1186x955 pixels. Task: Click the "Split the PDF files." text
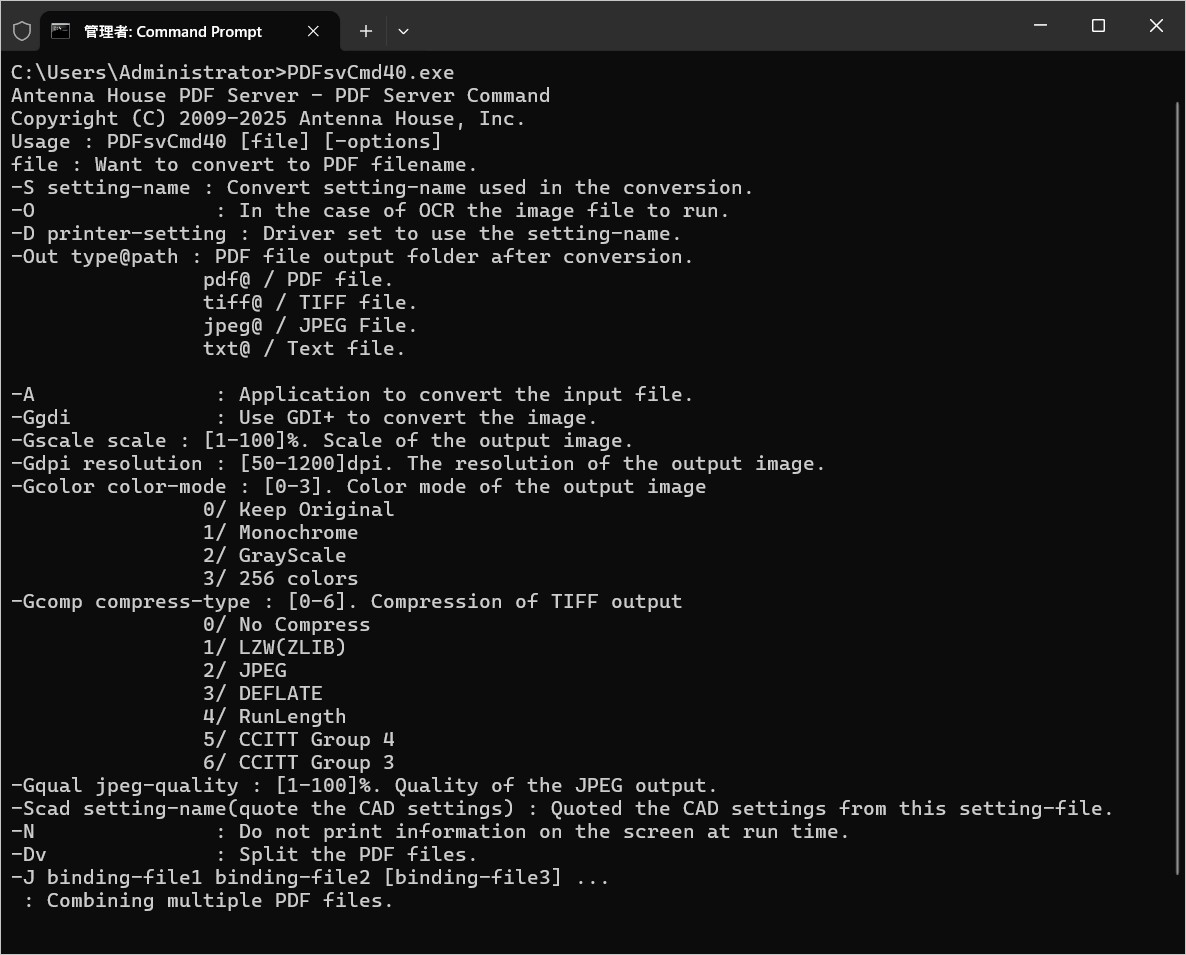pyautogui.click(x=358, y=855)
